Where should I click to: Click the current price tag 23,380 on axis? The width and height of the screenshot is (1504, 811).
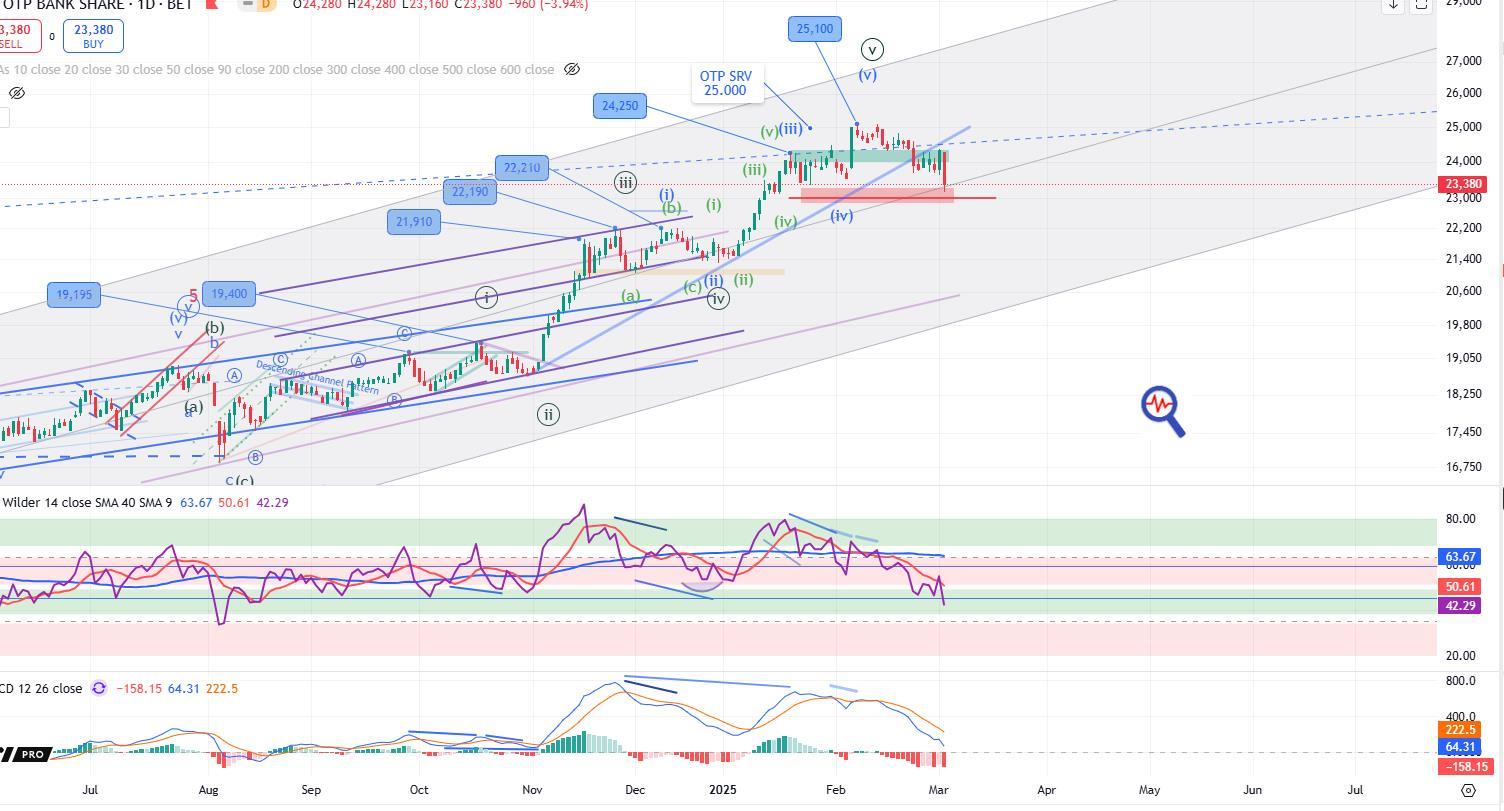click(x=1463, y=184)
